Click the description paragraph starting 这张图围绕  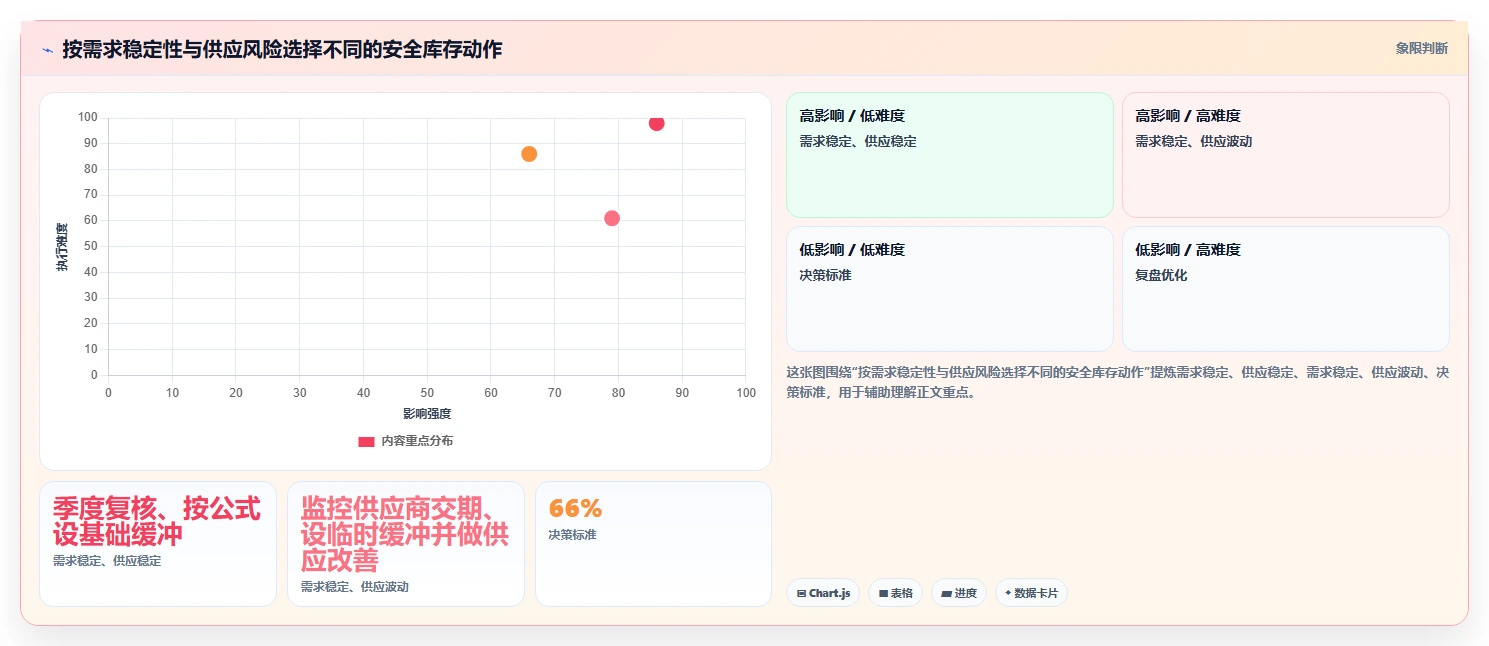point(1118,382)
